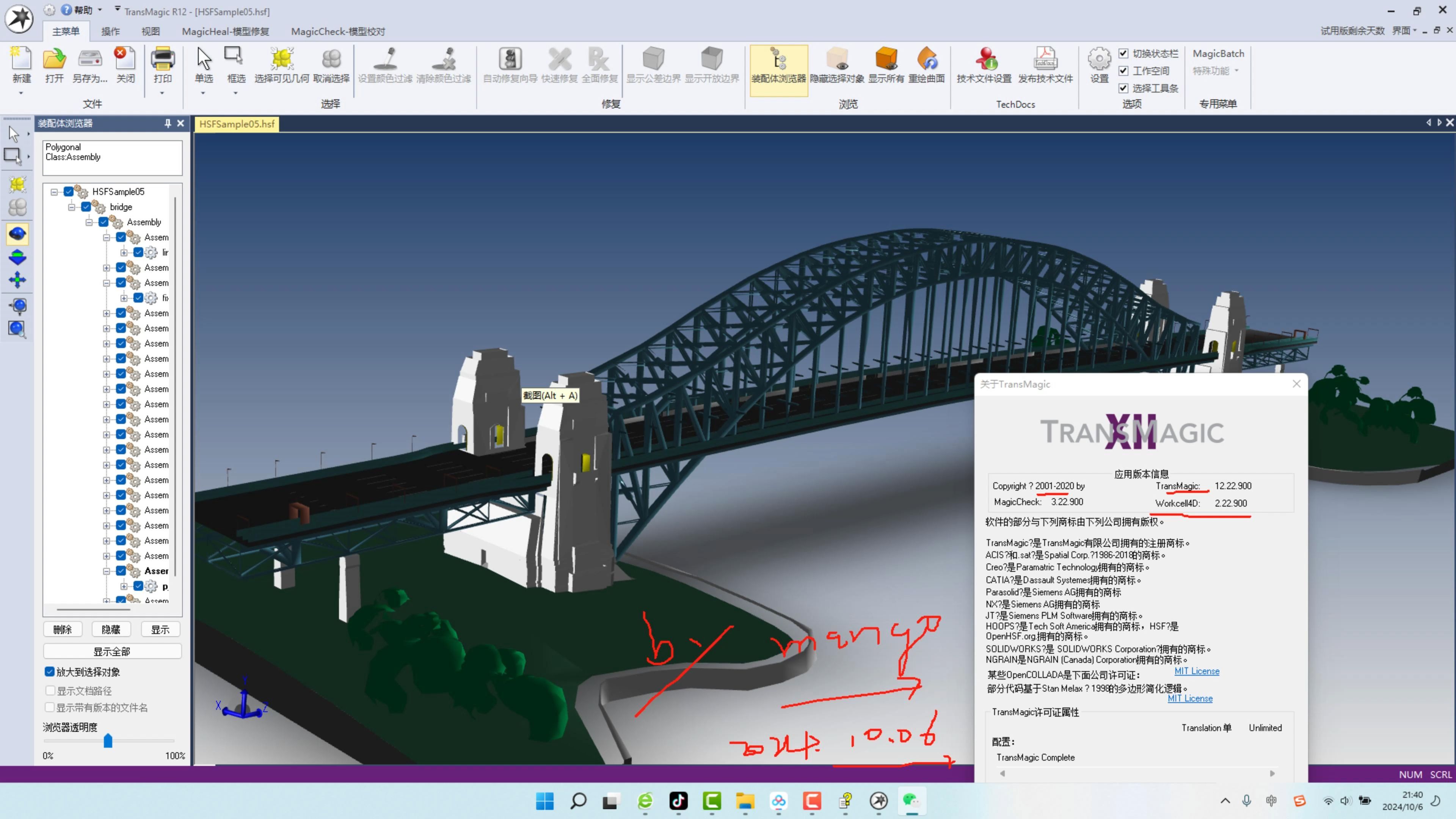Open the 设置 gear settings icon
1456x819 pixels.
click(1099, 58)
